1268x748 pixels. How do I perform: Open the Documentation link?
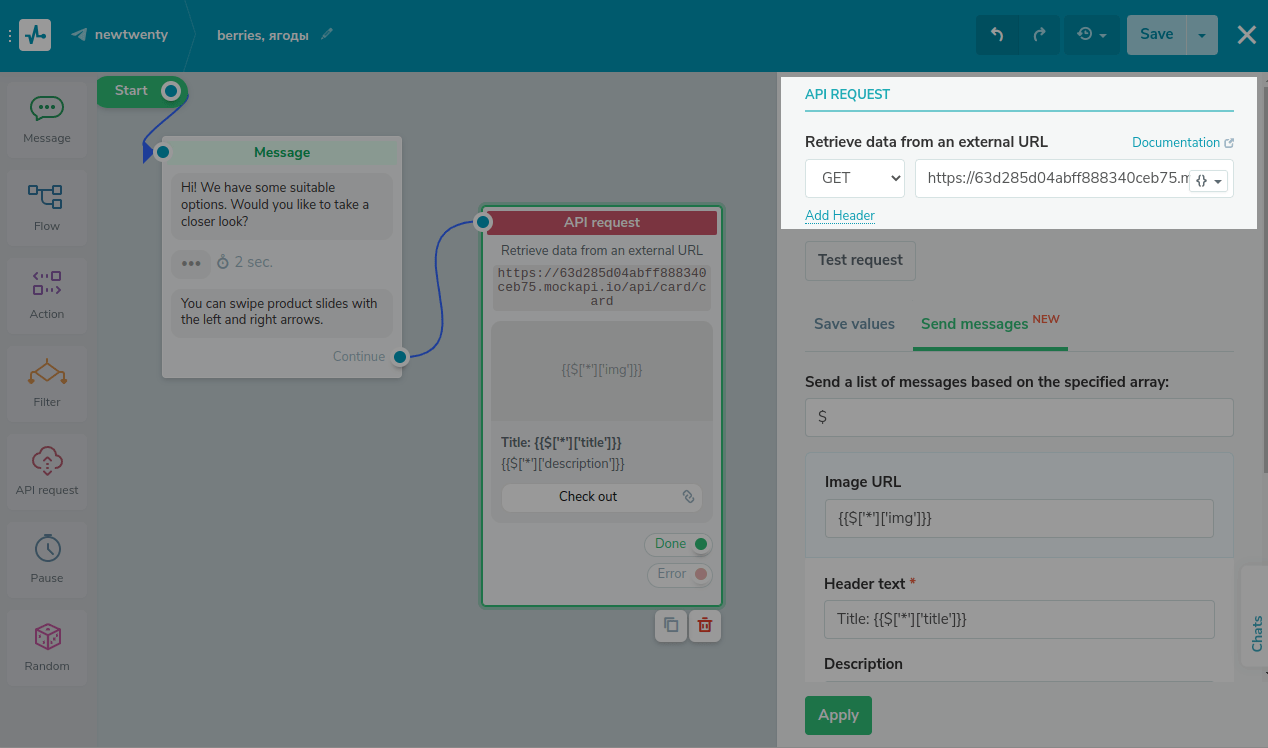click(1182, 143)
